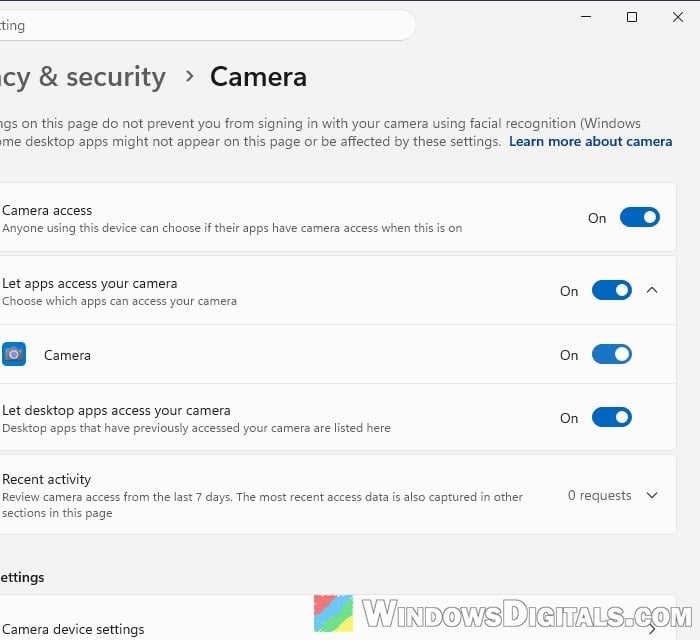The width and height of the screenshot is (700, 640).
Task: Click the settings search field
Action: (208, 25)
